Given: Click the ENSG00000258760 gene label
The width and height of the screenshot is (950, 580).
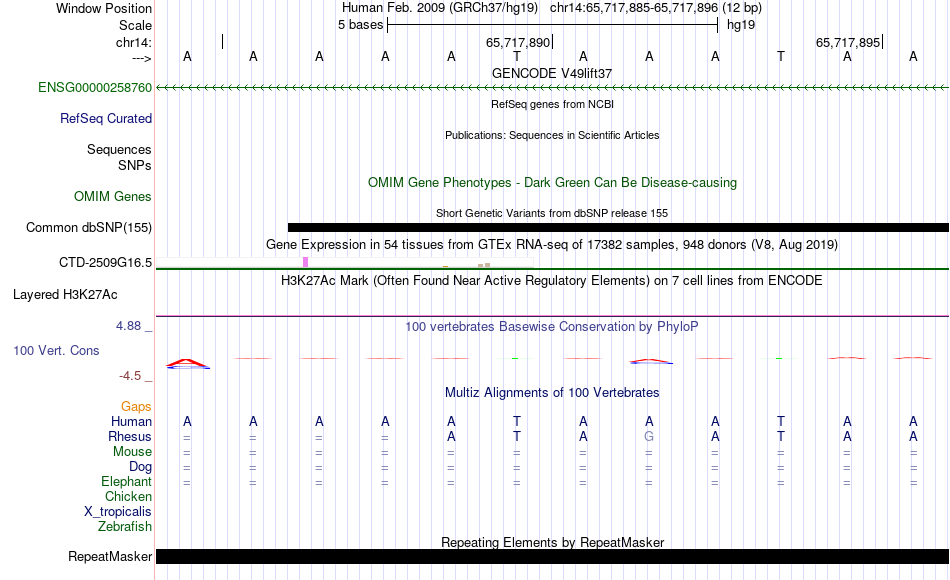Looking at the screenshot, I should tap(95, 87).
